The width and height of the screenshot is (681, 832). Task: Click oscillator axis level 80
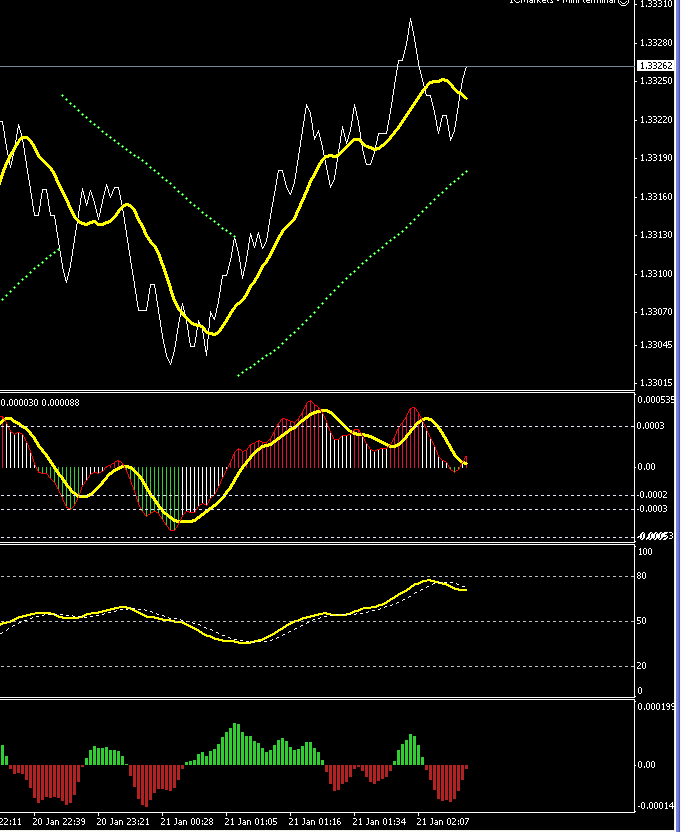click(642, 576)
